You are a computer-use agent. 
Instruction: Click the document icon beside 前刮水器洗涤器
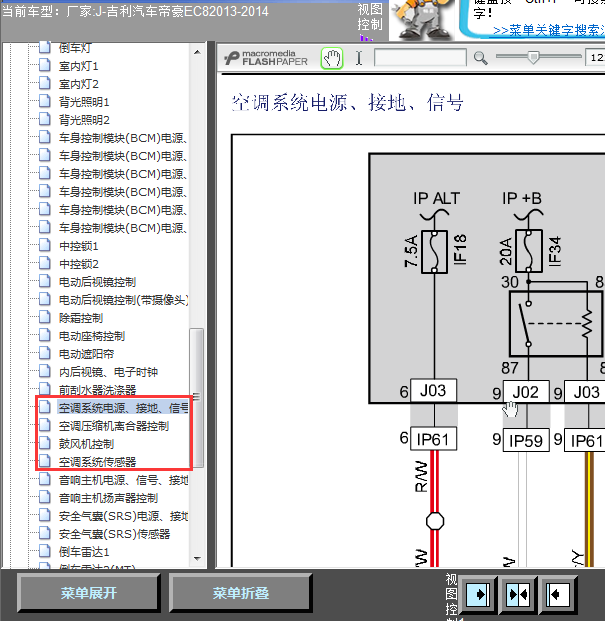[45, 389]
